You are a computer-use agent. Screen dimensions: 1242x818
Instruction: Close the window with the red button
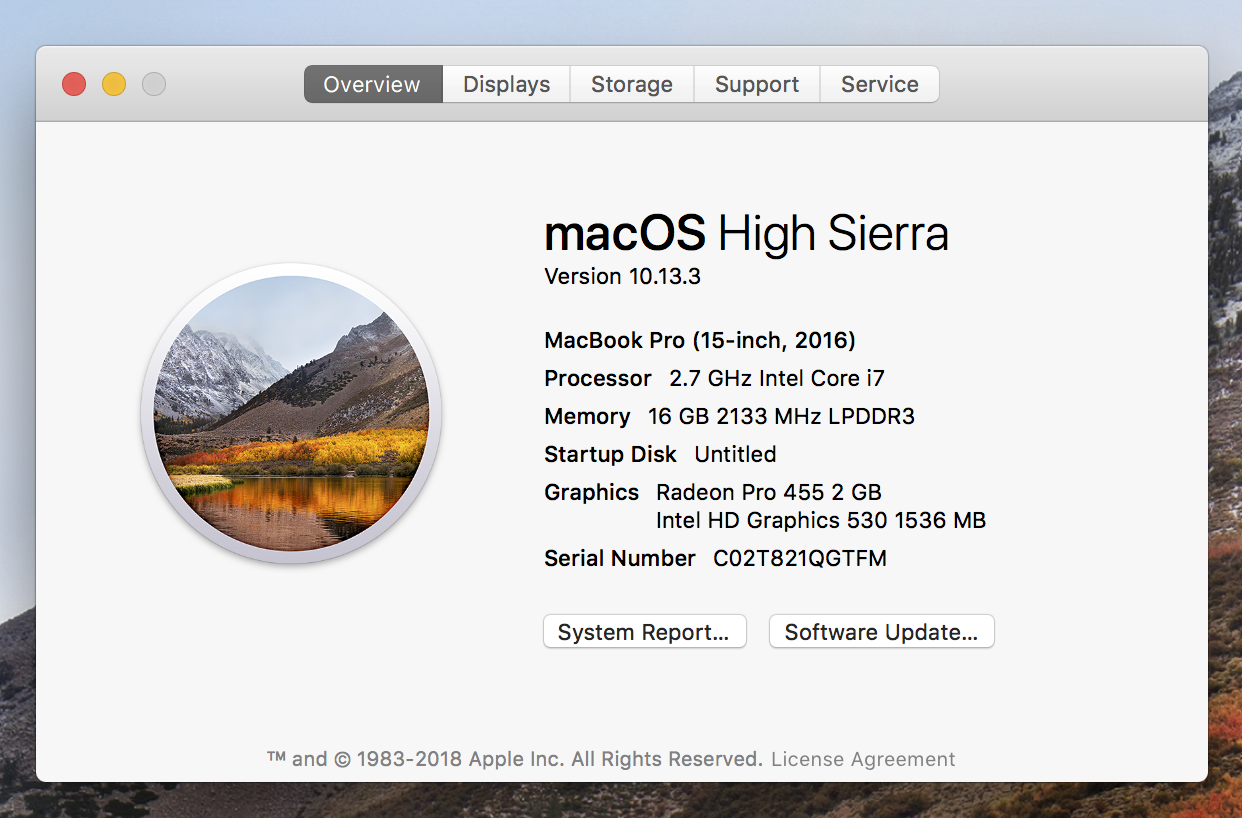74,85
